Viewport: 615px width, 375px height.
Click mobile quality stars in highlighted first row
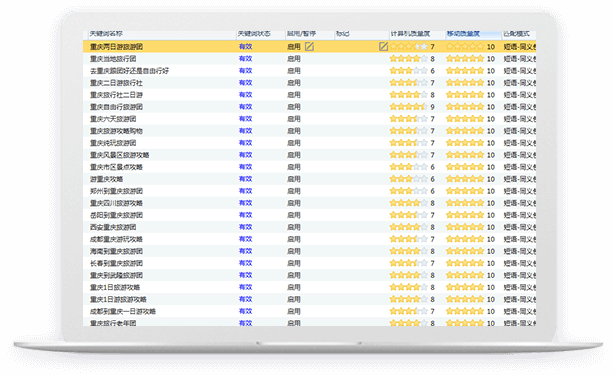[x=465, y=47]
